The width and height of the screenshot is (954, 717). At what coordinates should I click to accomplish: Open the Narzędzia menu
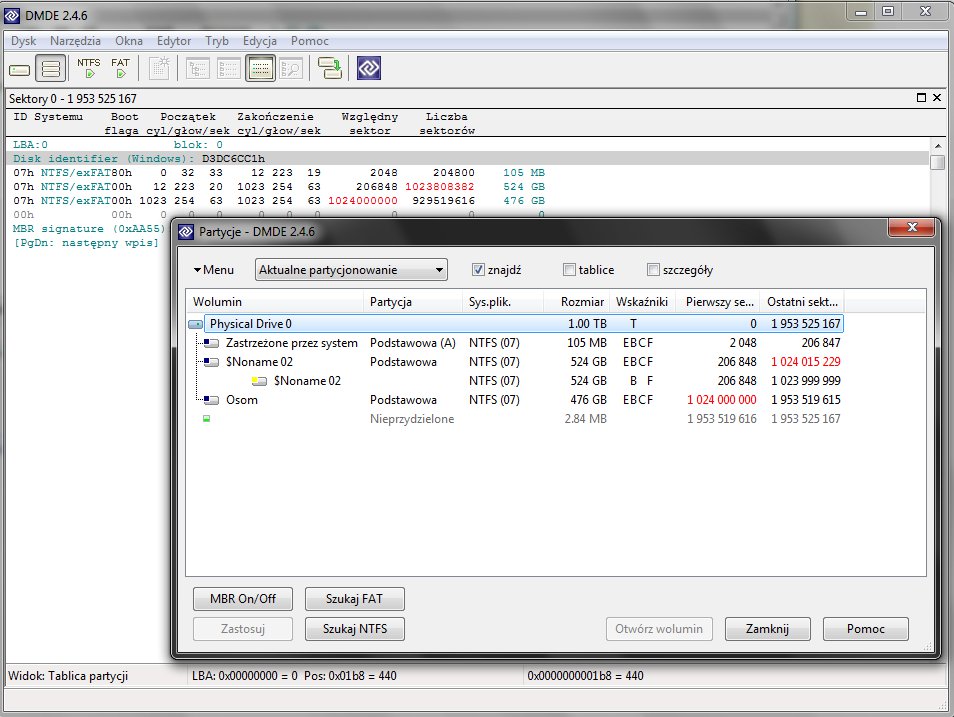coord(75,41)
